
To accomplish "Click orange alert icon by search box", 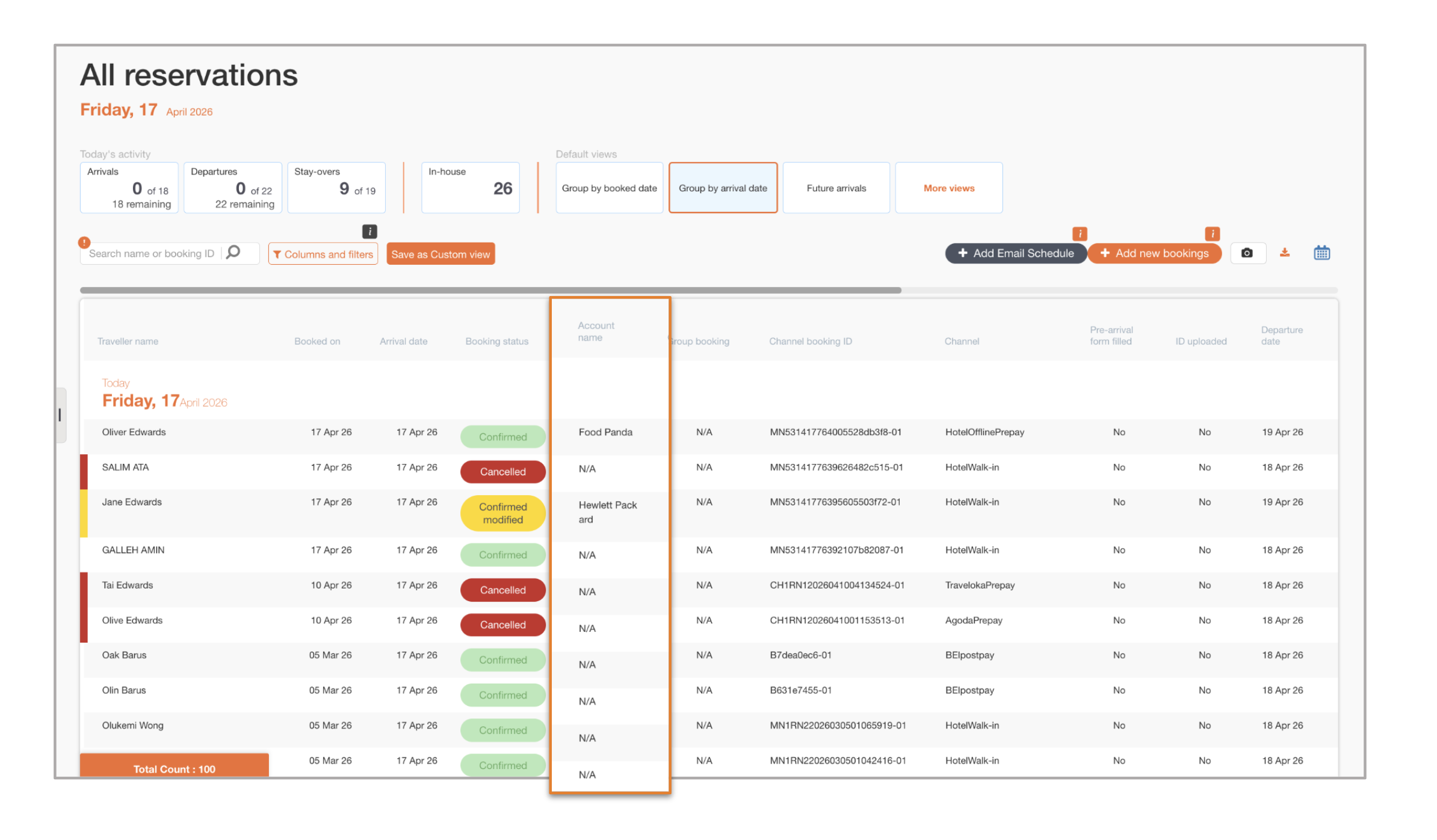I will click(84, 242).
